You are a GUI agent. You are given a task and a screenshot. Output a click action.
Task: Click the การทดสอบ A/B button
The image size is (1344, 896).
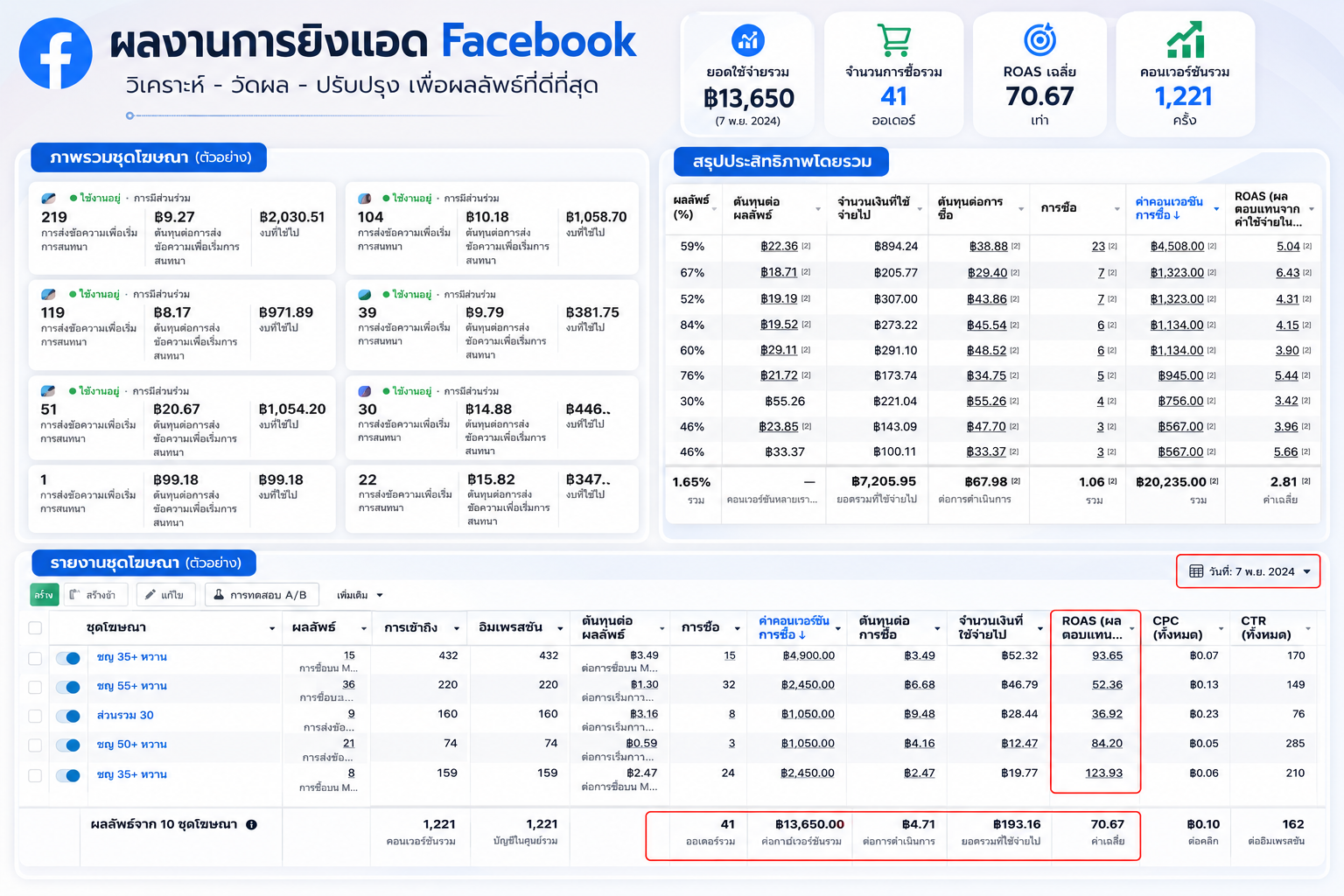(261, 595)
